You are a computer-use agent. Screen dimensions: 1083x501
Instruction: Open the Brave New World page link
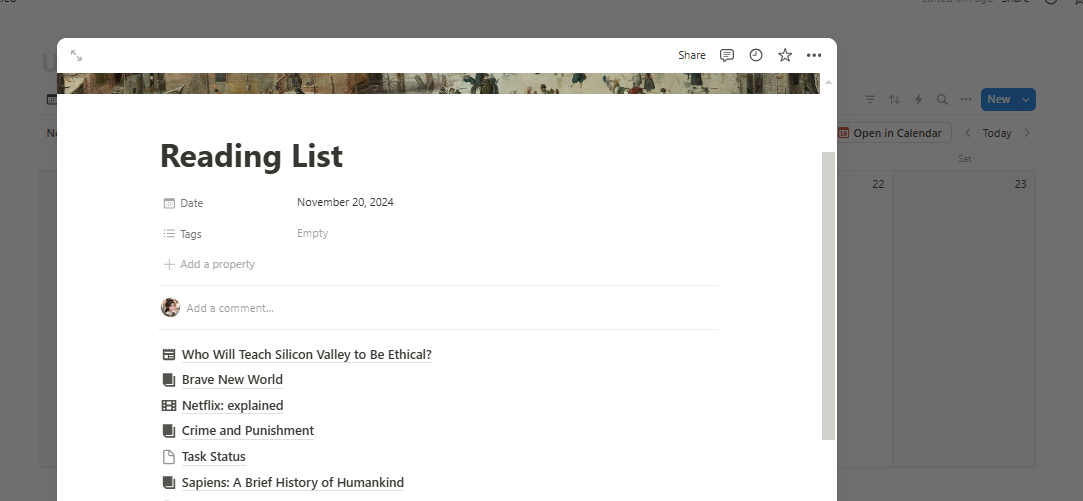pyautogui.click(x=232, y=379)
